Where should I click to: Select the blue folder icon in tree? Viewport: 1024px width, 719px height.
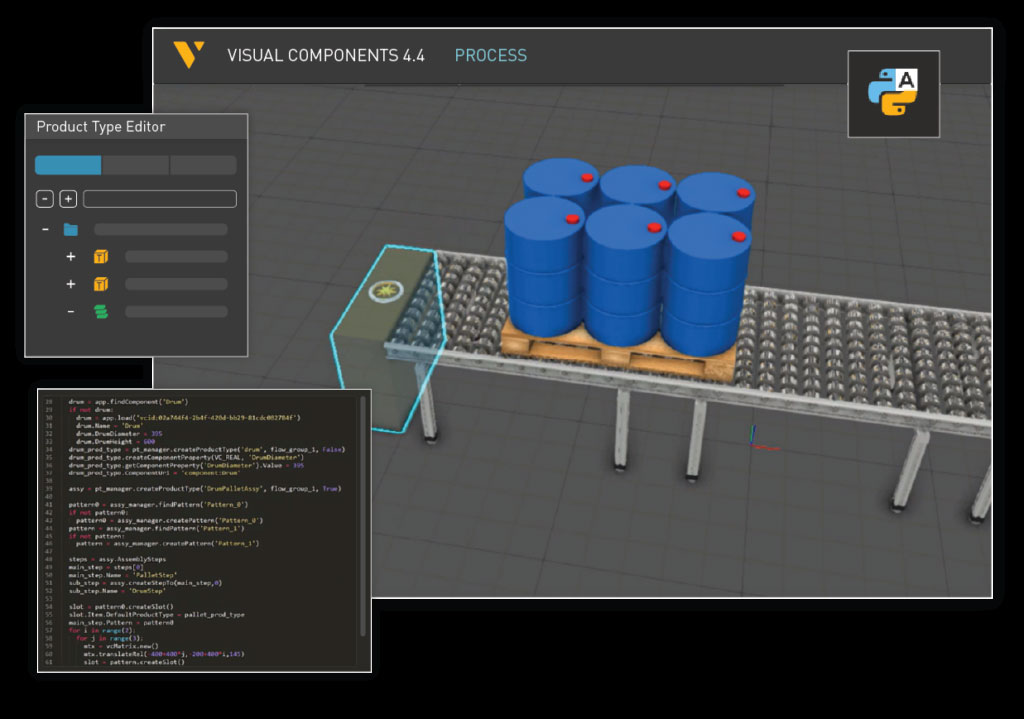(71, 229)
